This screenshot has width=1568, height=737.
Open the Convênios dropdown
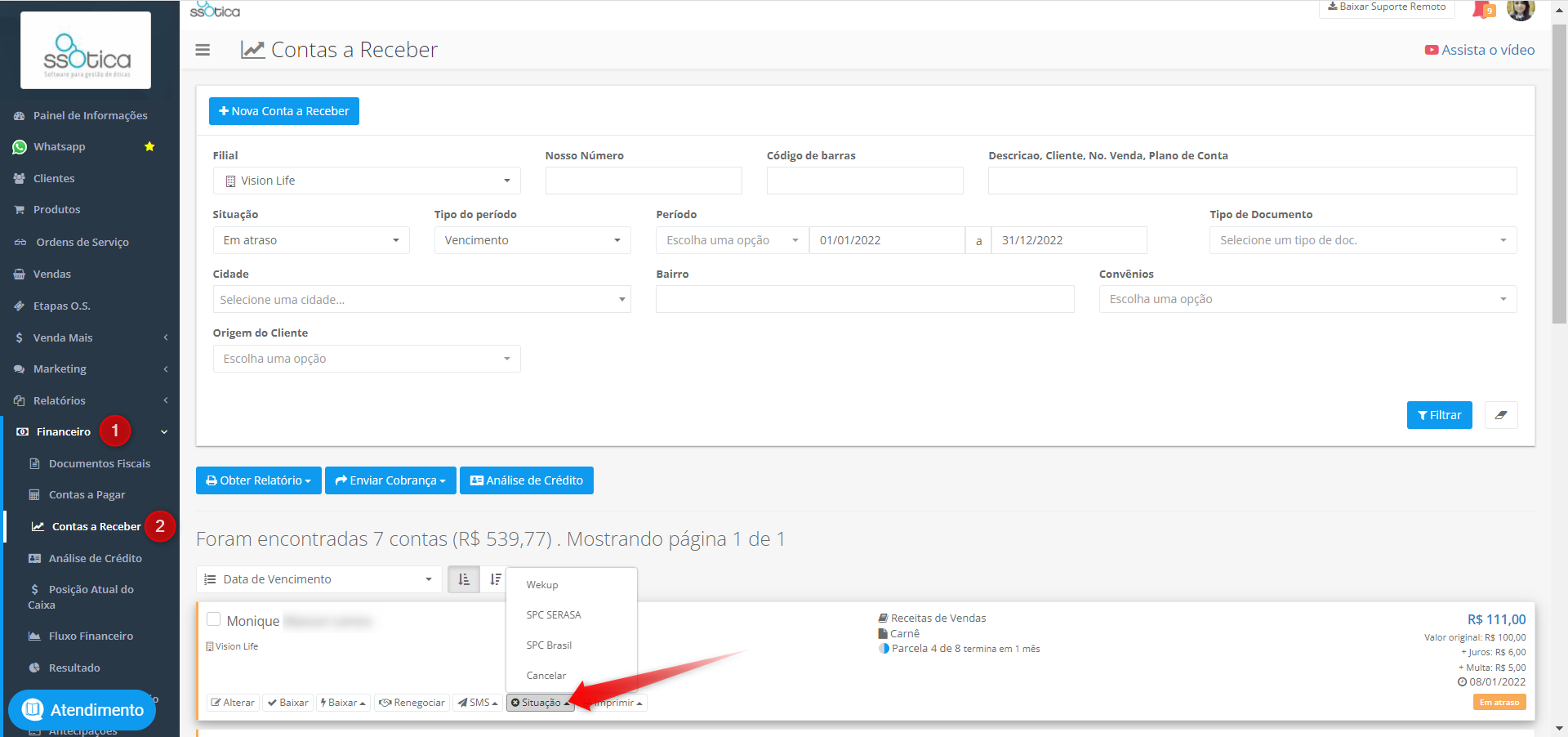(1308, 299)
